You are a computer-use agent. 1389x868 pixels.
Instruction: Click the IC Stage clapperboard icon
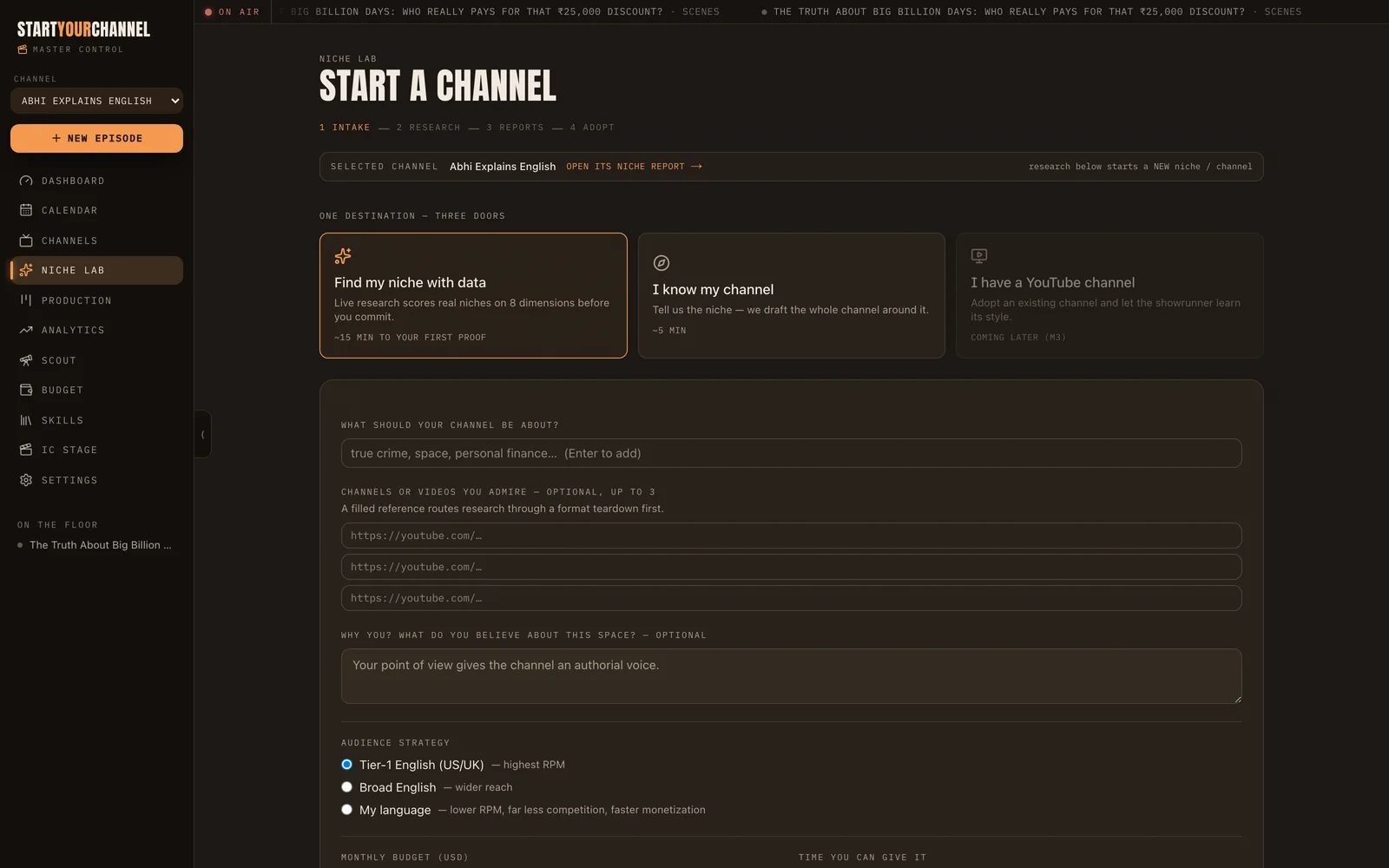(26, 450)
